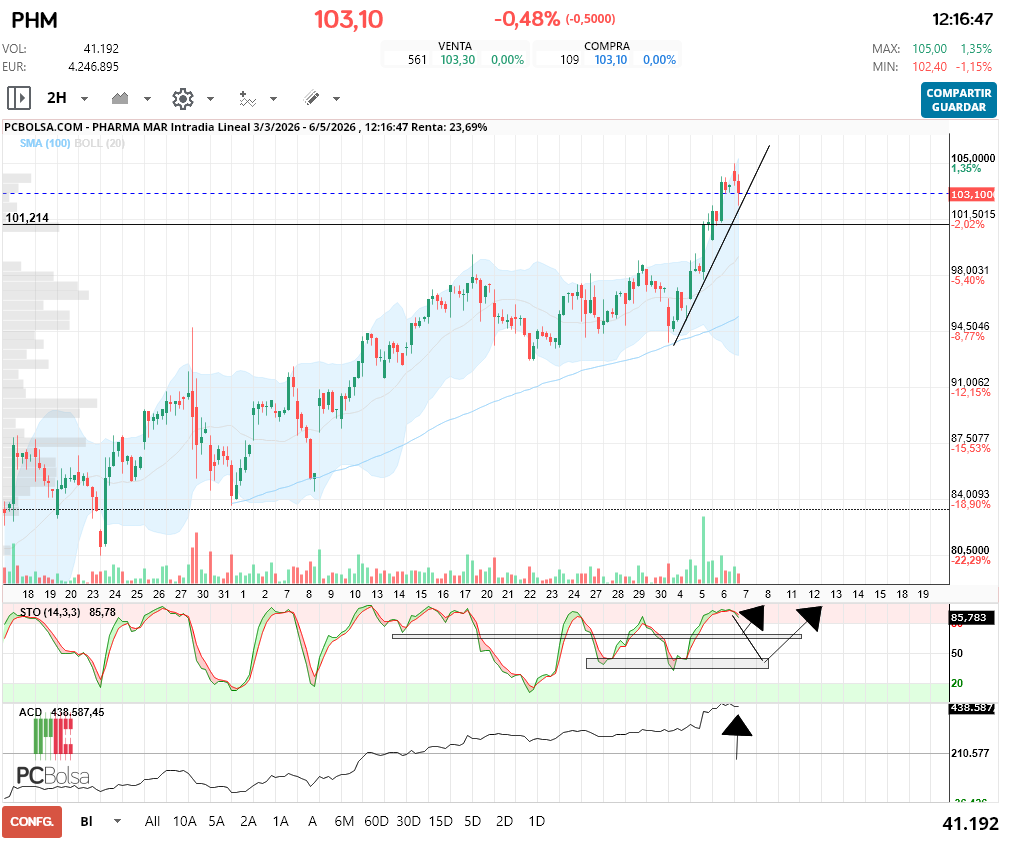Select the drawing ruler tool icon

coord(311,98)
